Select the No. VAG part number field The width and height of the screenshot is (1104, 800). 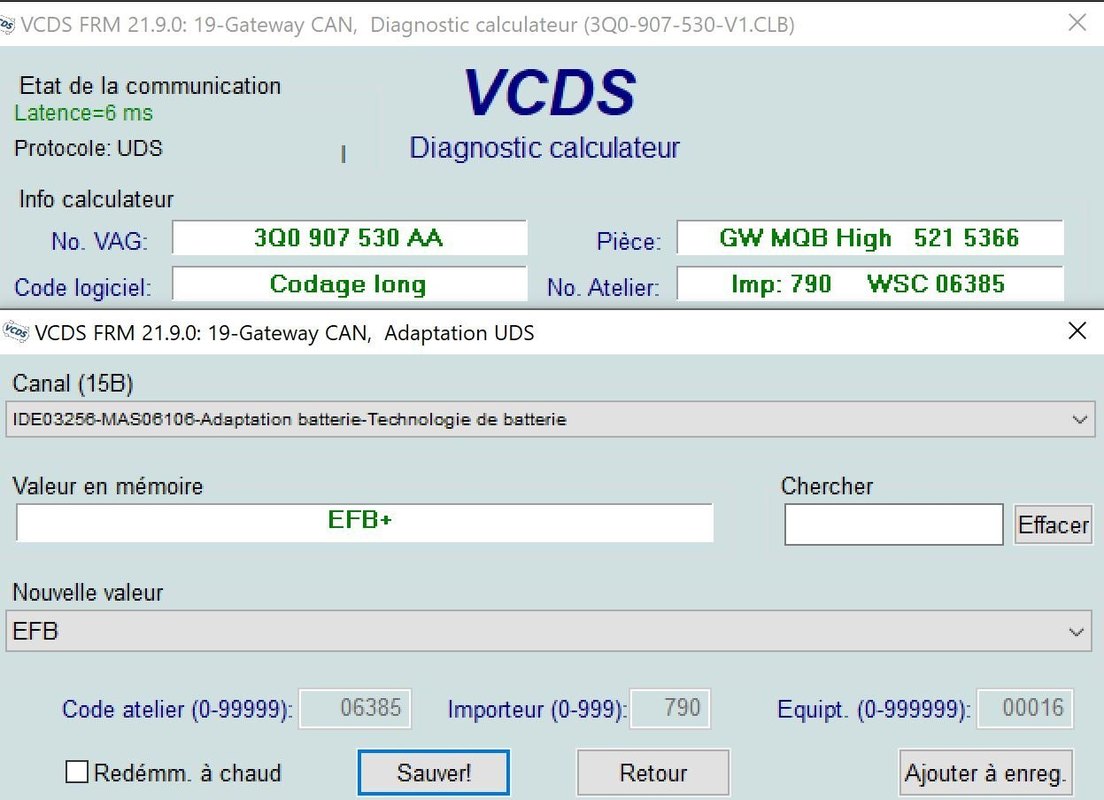pos(349,238)
